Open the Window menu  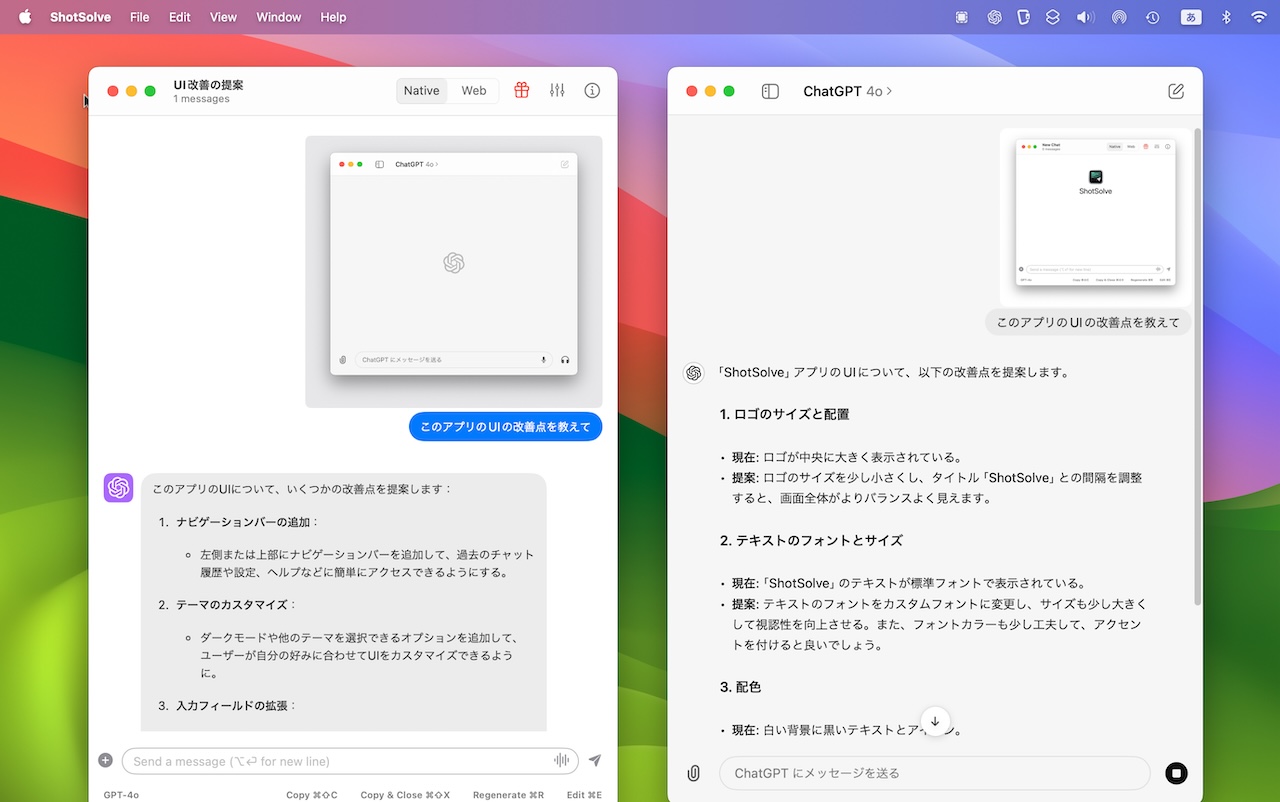[279, 17]
